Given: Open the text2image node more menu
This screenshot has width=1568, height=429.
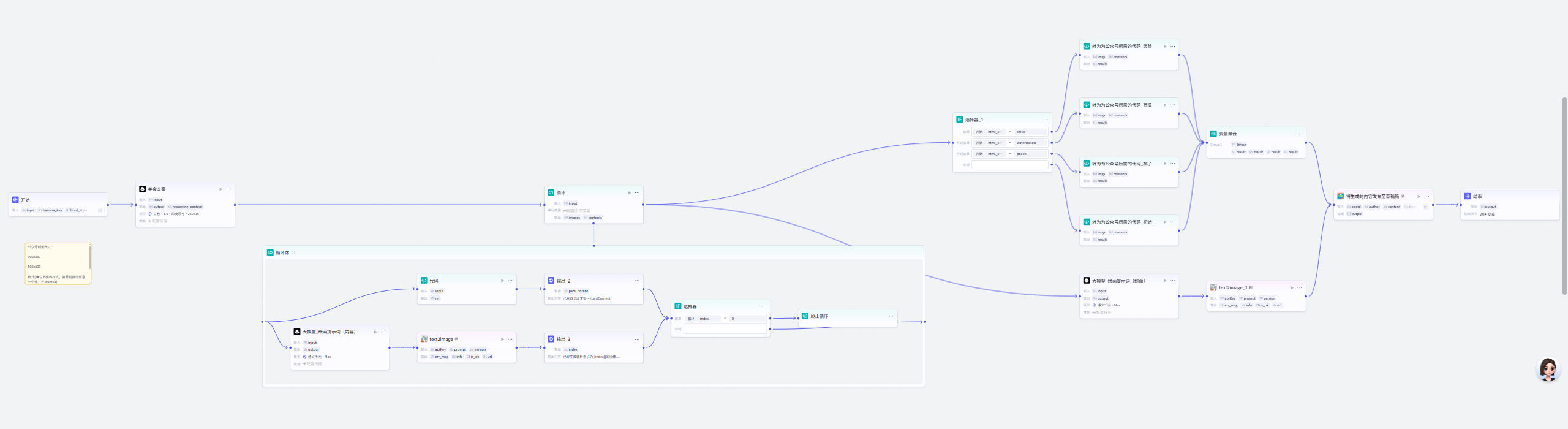Looking at the screenshot, I should pos(510,339).
